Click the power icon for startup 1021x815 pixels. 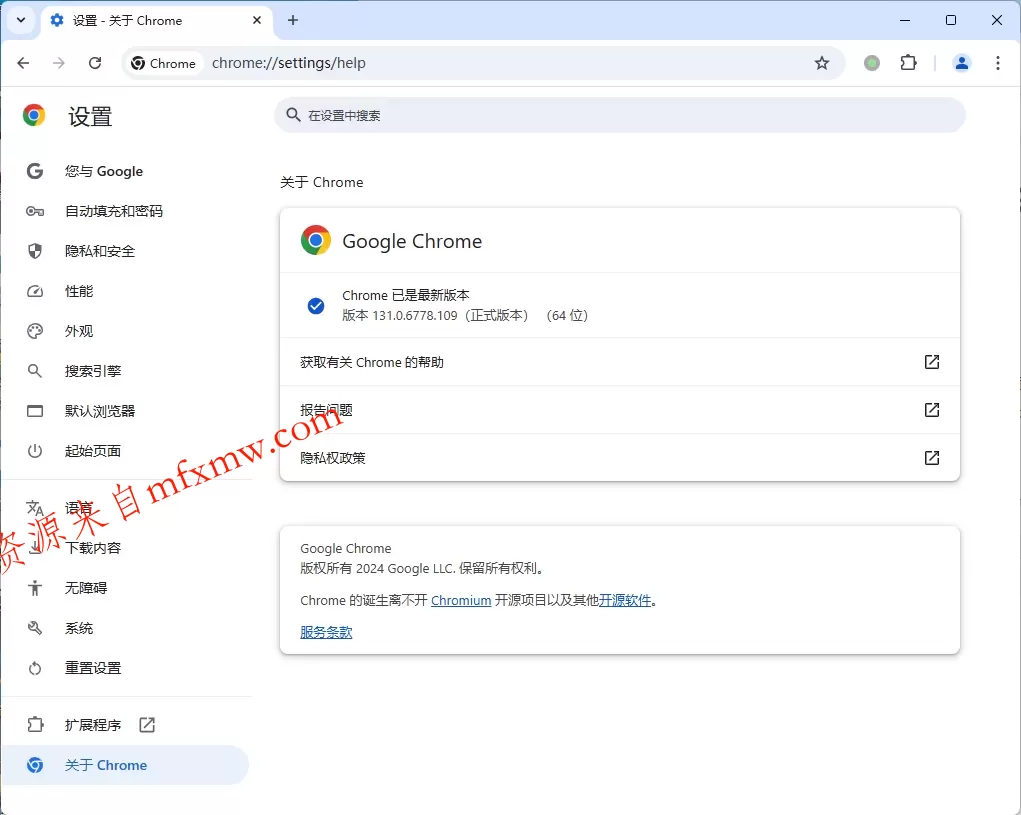click(x=35, y=451)
